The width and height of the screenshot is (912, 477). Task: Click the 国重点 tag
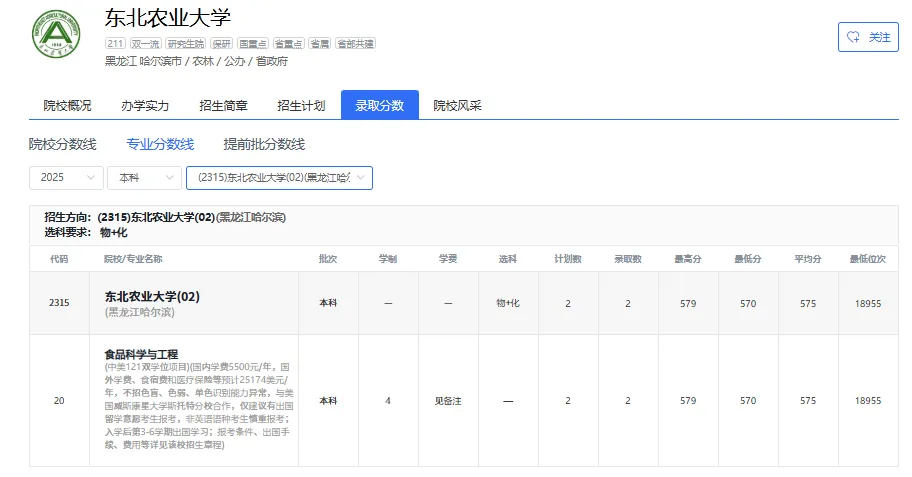coord(253,44)
